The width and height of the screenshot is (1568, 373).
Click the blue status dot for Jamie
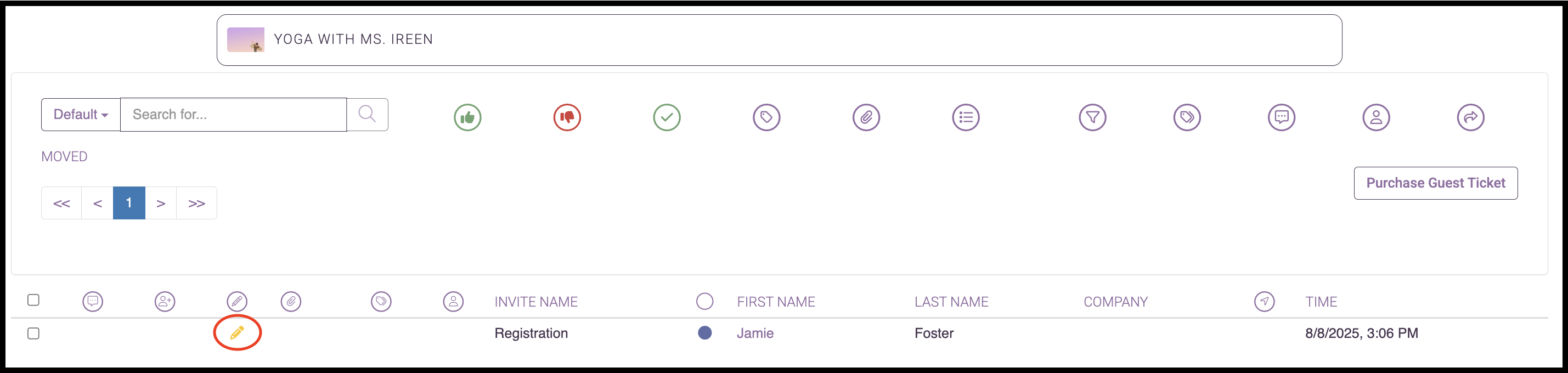[705, 333]
